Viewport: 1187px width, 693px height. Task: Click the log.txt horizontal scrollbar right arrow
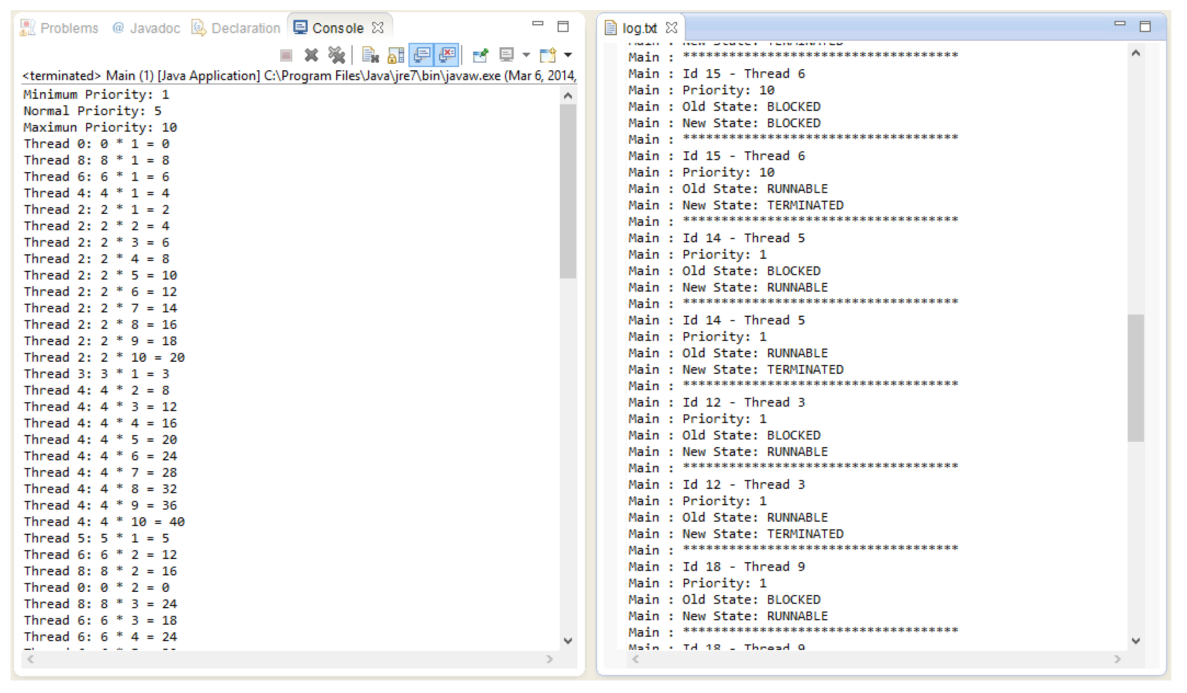tap(1117, 658)
